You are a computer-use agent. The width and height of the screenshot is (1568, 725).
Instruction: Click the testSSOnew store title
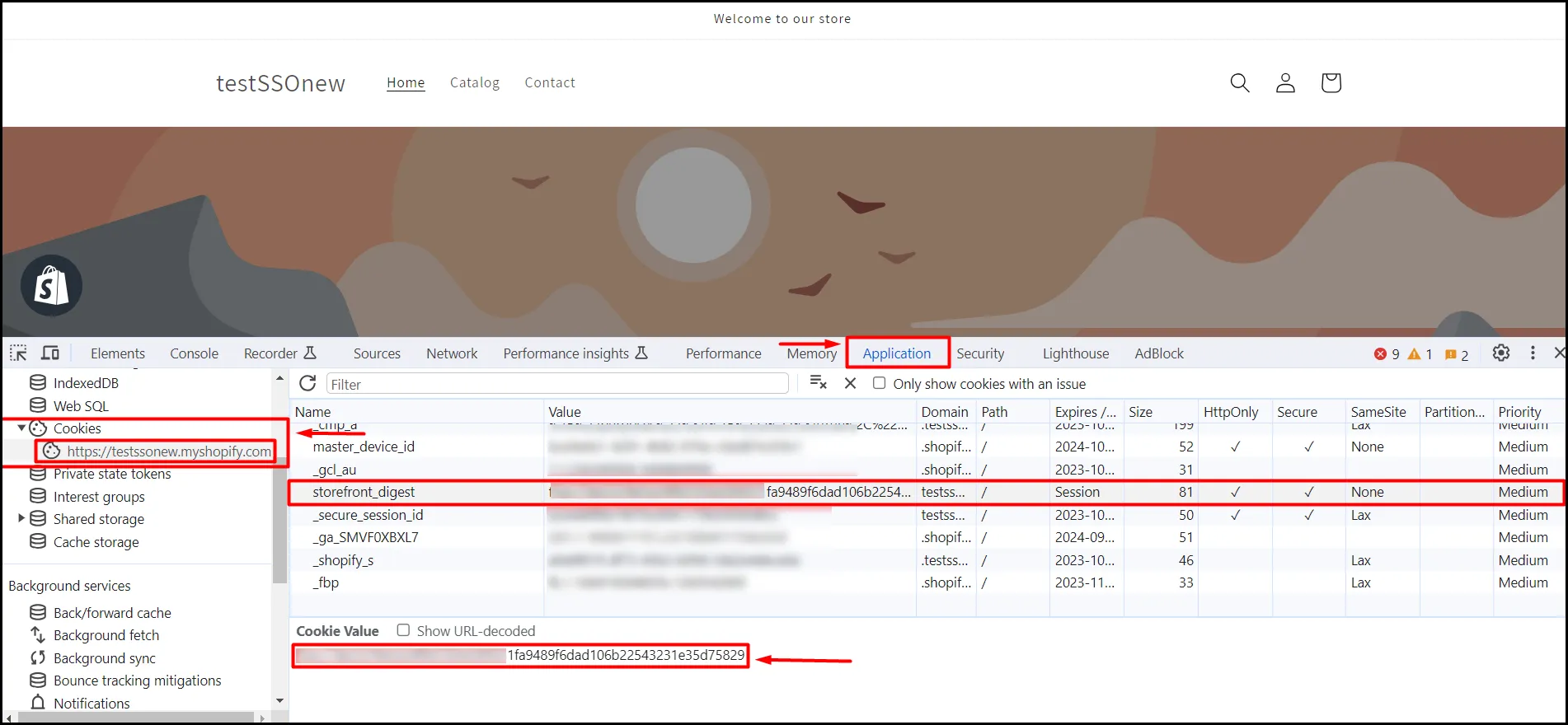[280, 83]
